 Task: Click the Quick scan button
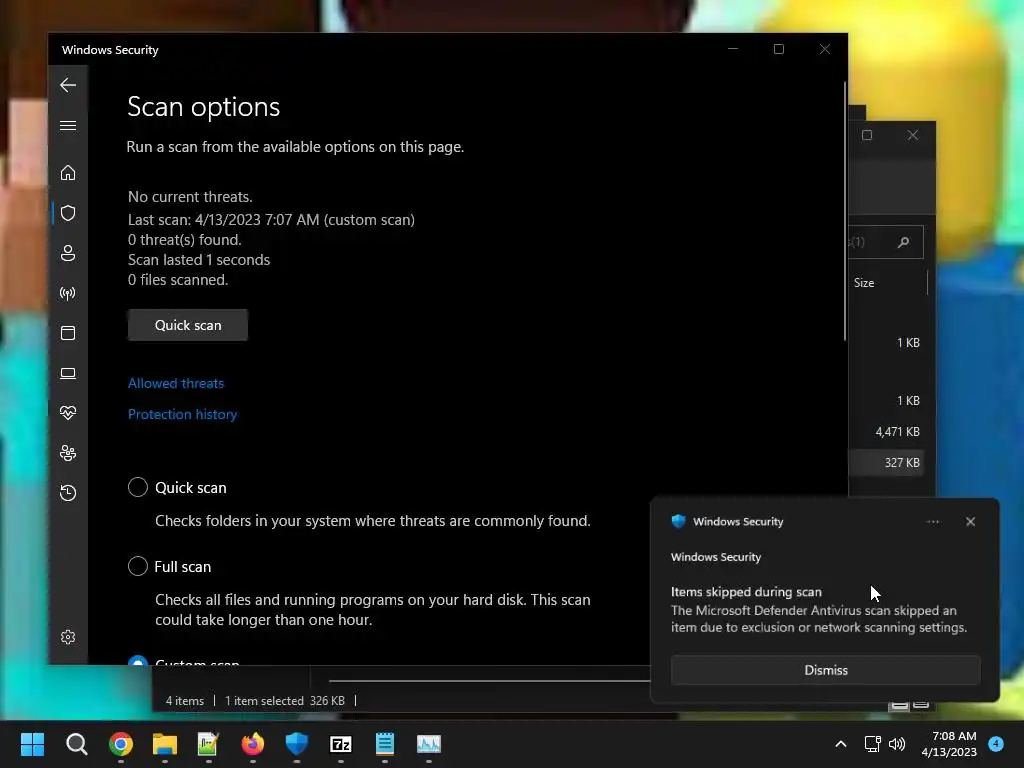pos(188,325)
